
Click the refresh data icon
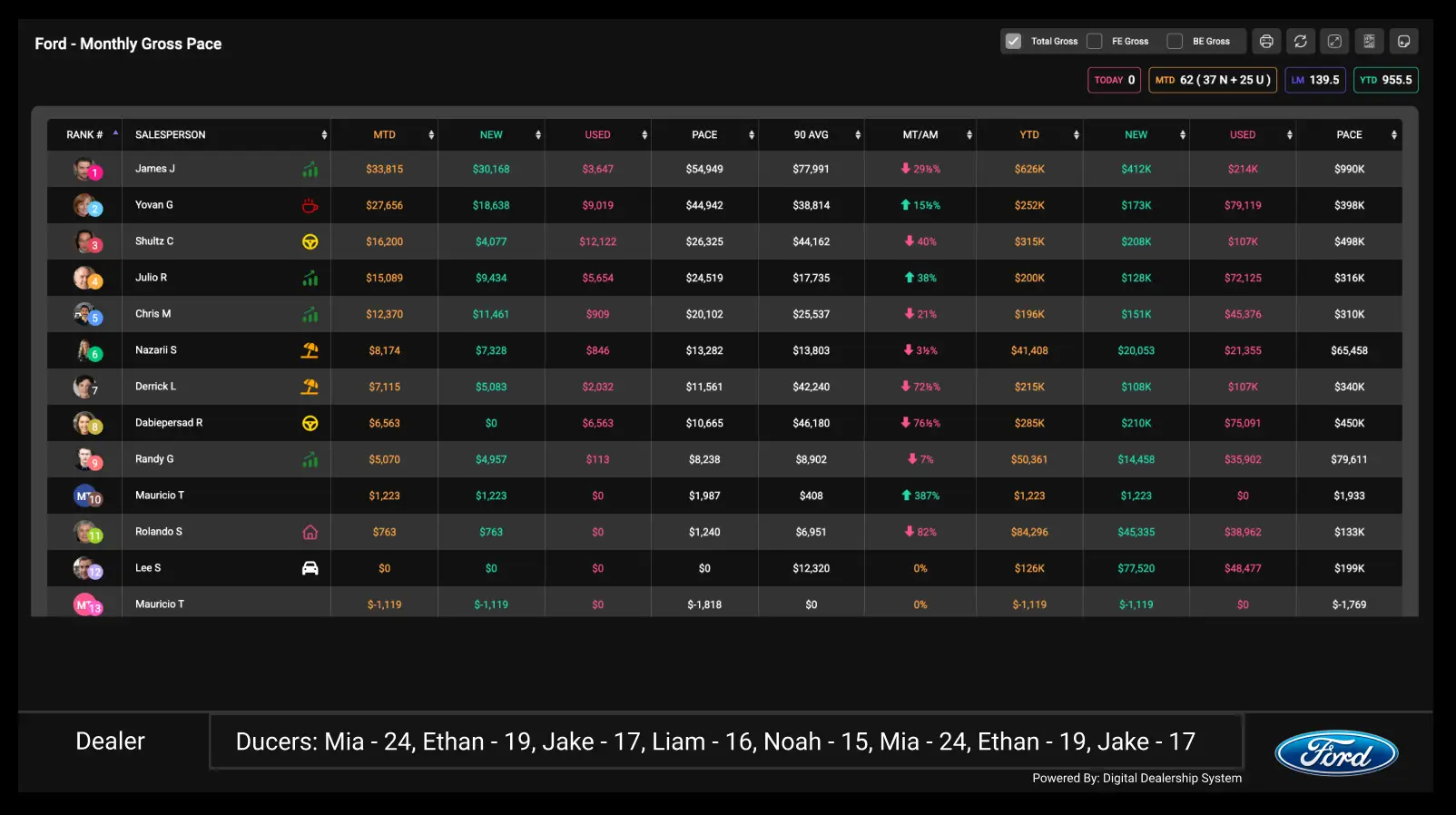click(1301, 42)
